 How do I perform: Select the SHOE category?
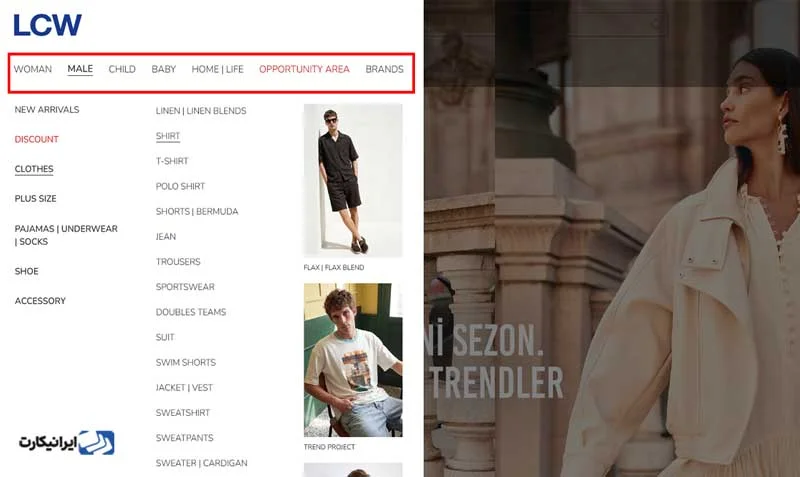[x=27, y=271]
